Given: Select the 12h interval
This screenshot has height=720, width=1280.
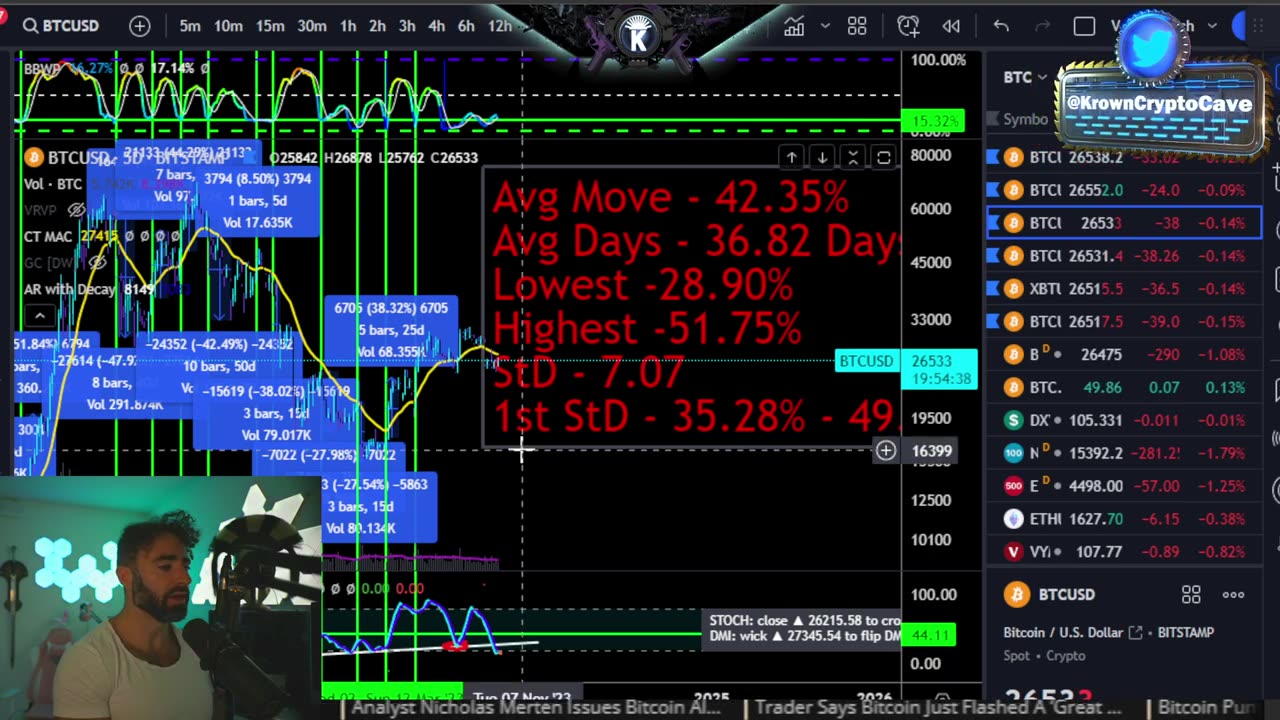Looking at the screenshot, I should pyautogui.click(x=499, y=26).
